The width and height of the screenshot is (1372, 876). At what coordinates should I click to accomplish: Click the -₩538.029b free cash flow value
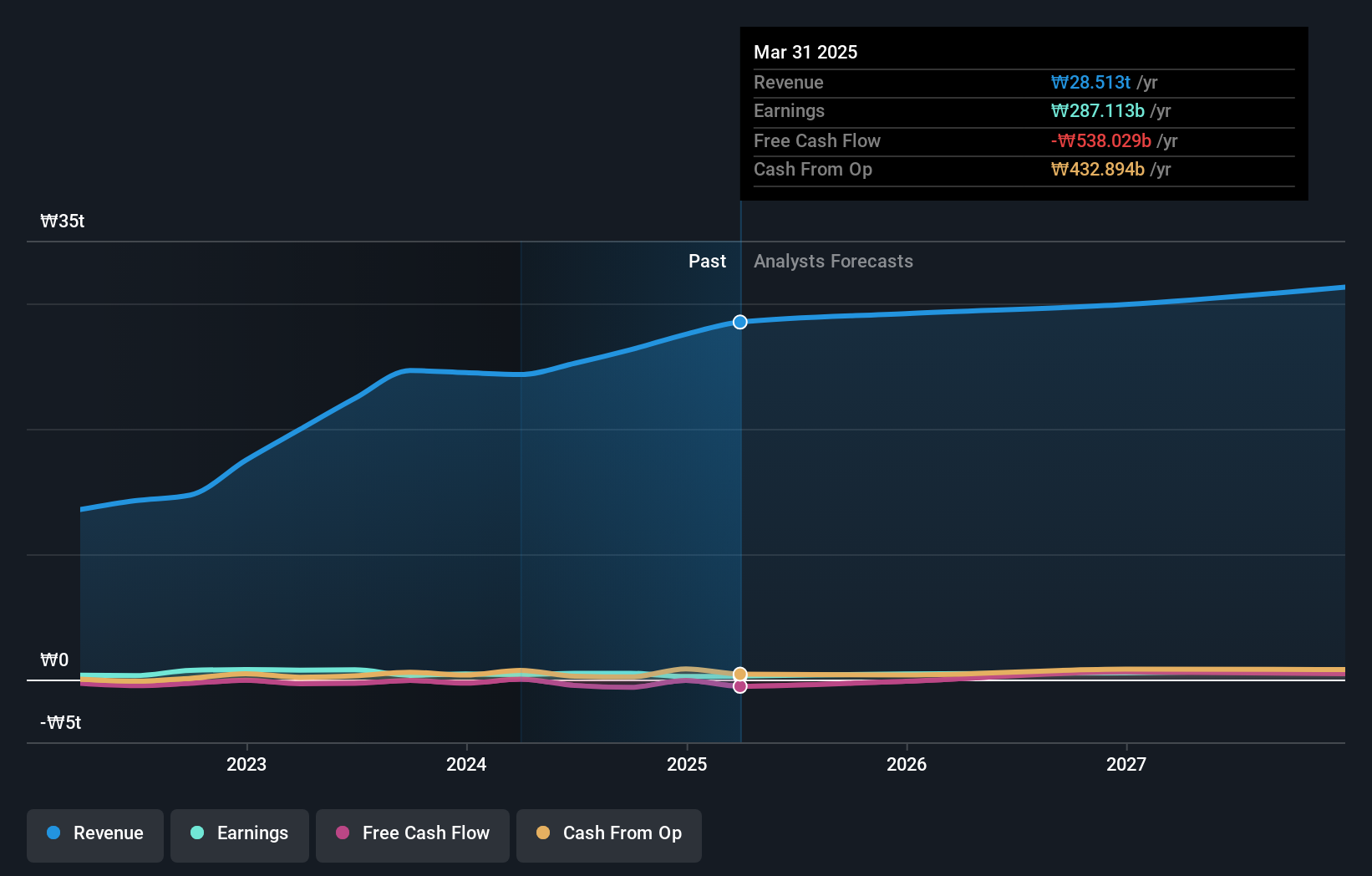click(1101, 140)
